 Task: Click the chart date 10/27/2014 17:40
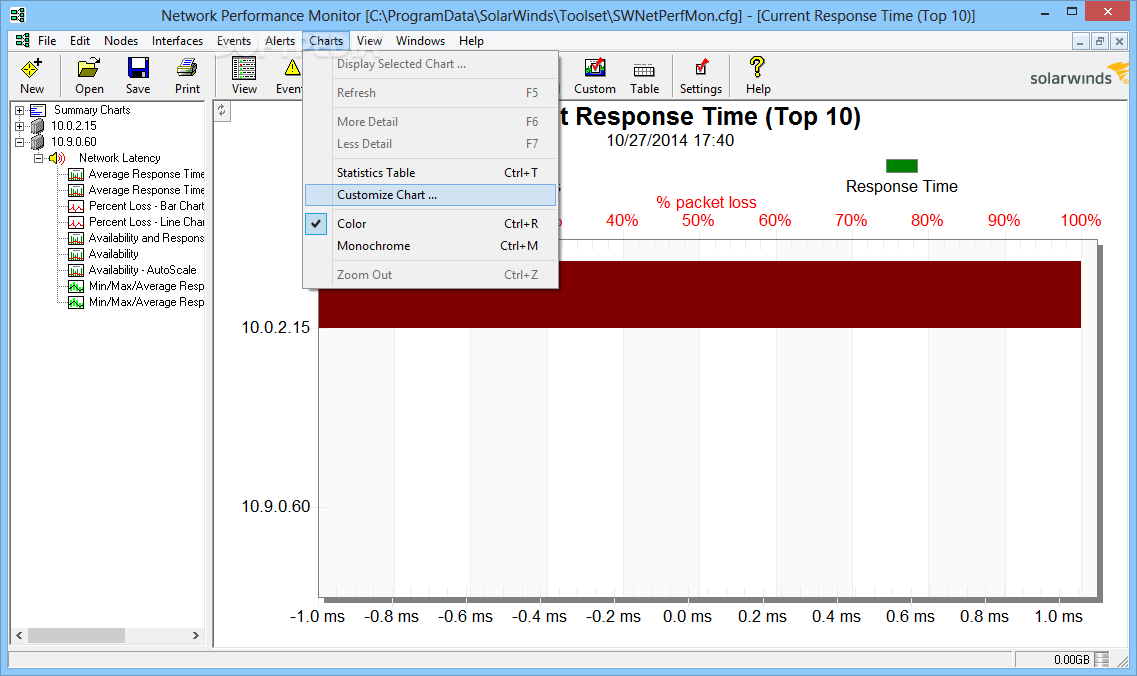click(x=670, y=141)
